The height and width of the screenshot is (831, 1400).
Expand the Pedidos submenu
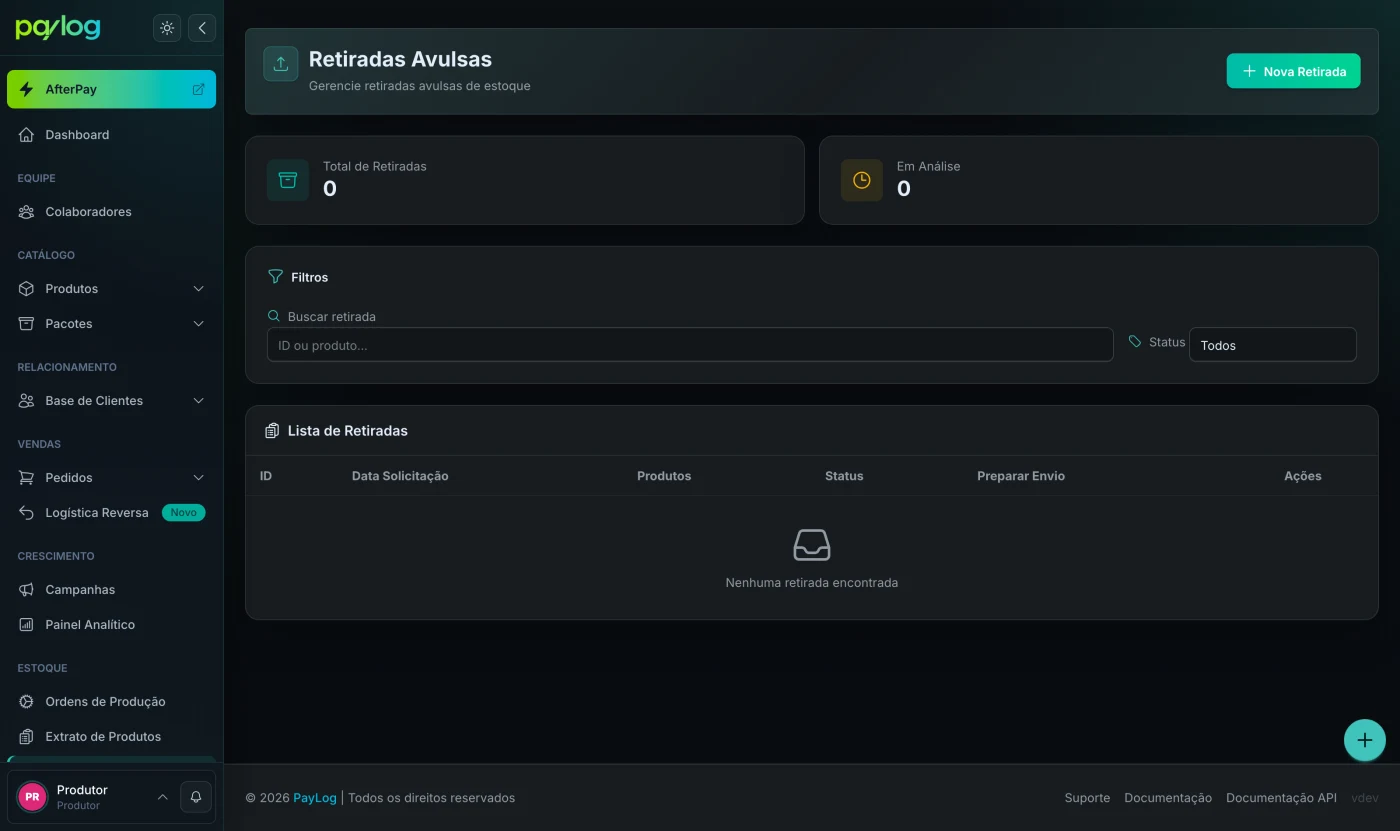click(112, 478)
